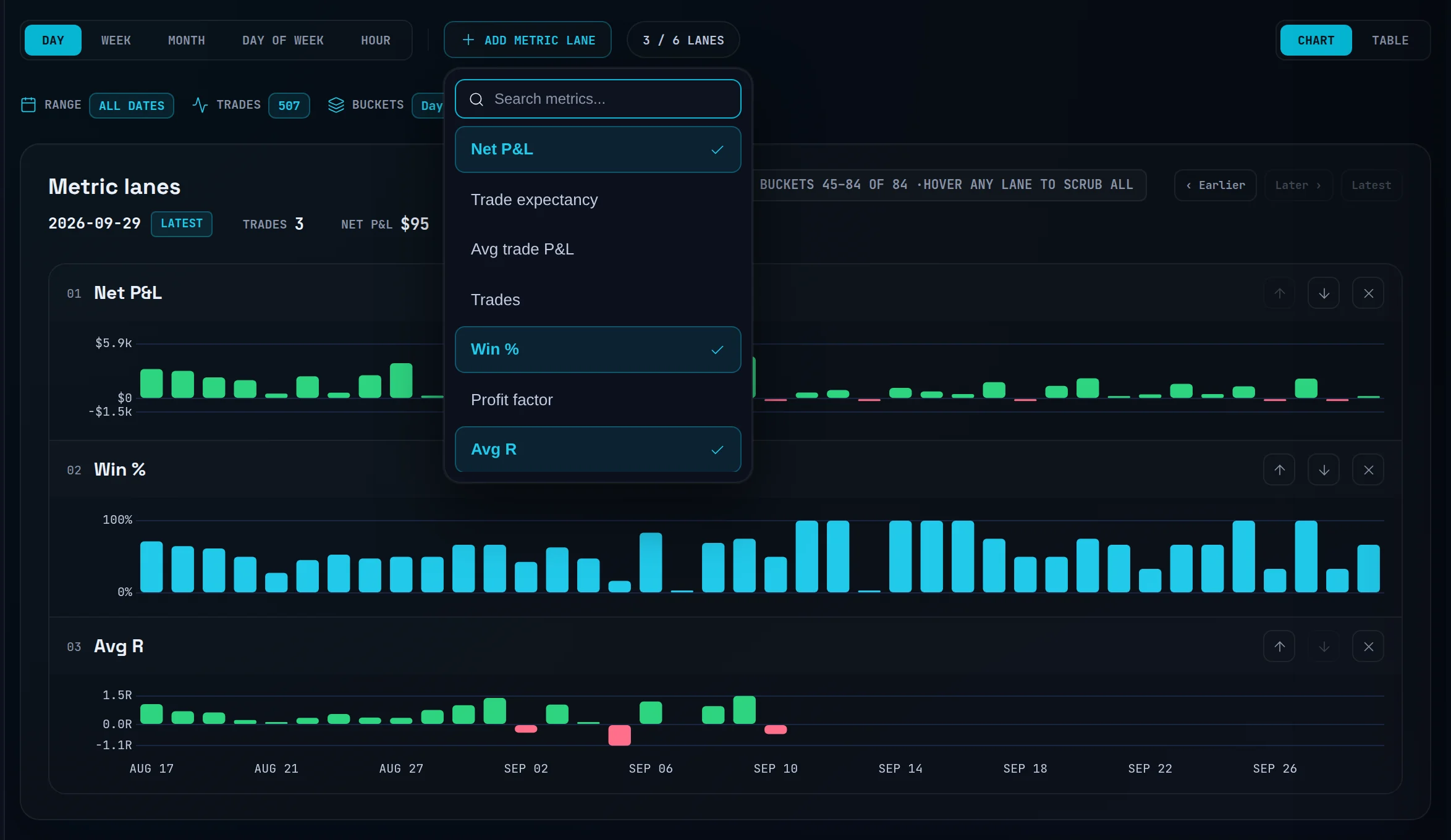
Task: Open Add Metric Lane dropdown
Action: coord(528,40)
